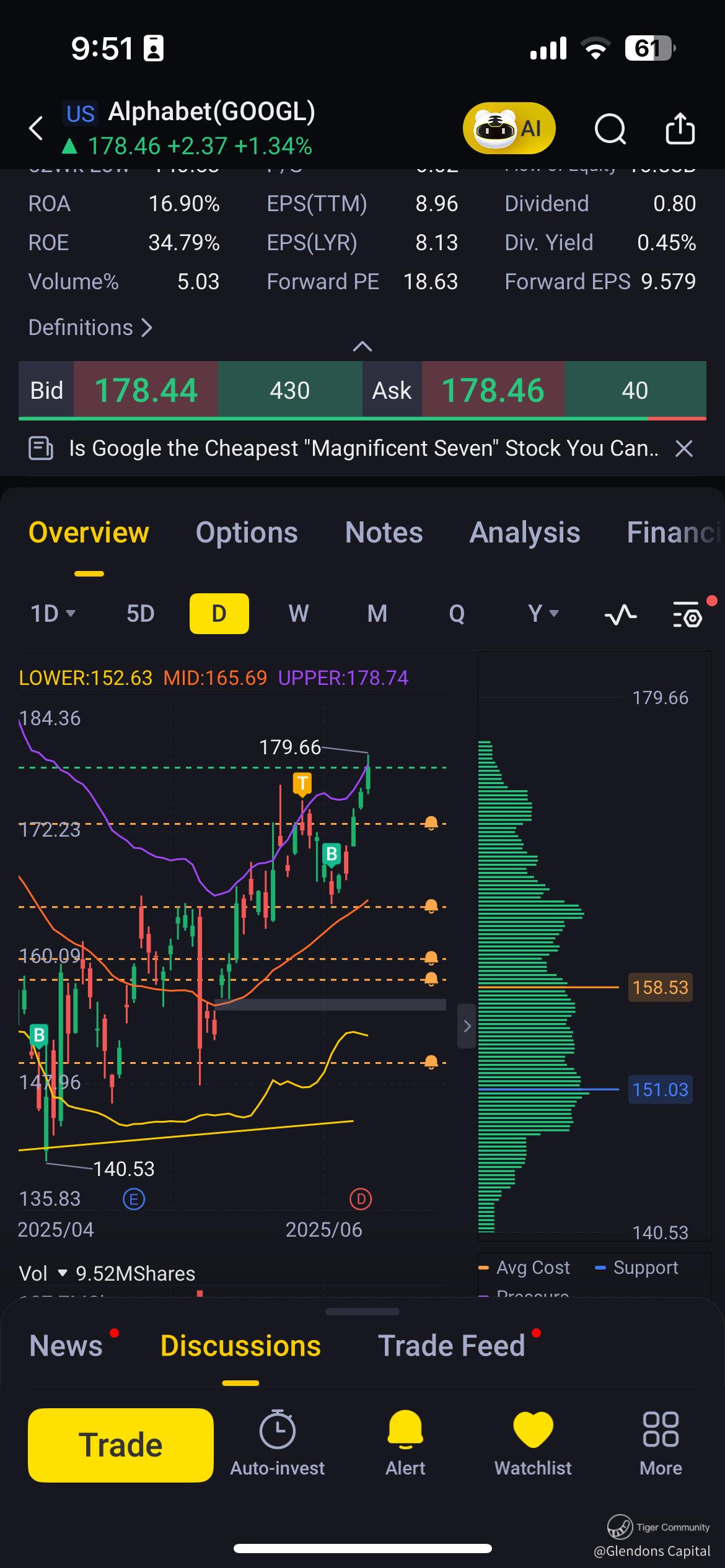
Task: Tap the Ask price 178.46
Action: tap(493, 390)
